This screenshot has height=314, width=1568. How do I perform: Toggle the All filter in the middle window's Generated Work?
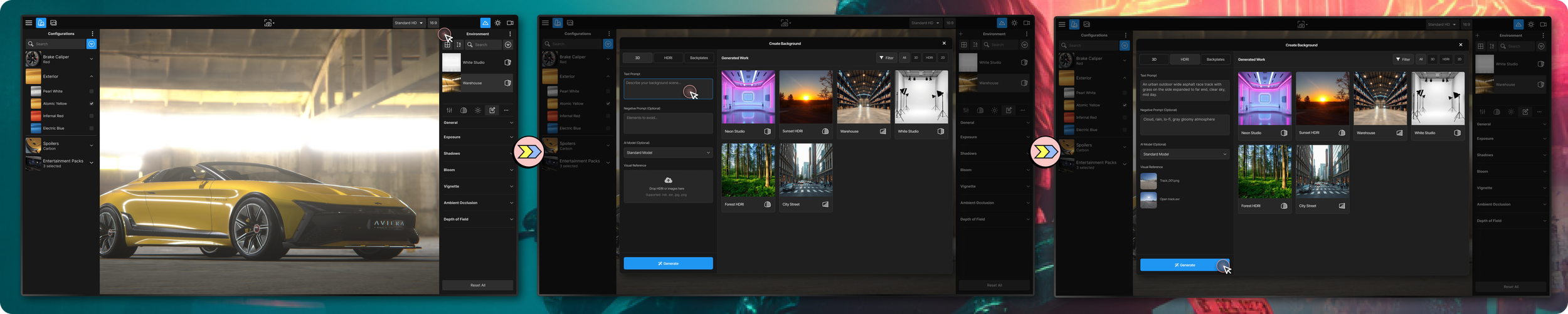[904, 58]
